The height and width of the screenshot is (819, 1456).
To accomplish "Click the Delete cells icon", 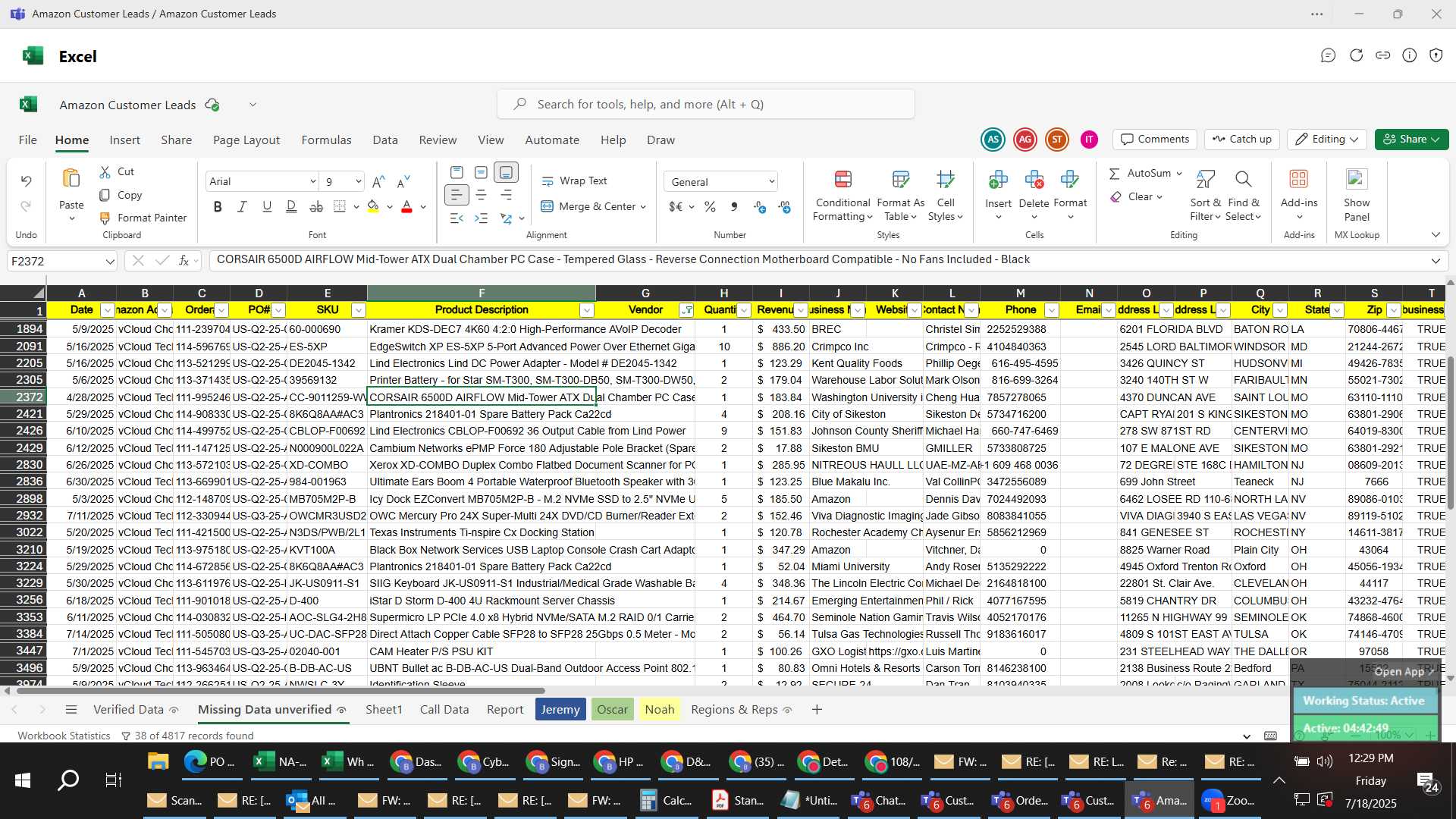I will pyautogui.click(x=1034, y=180).
